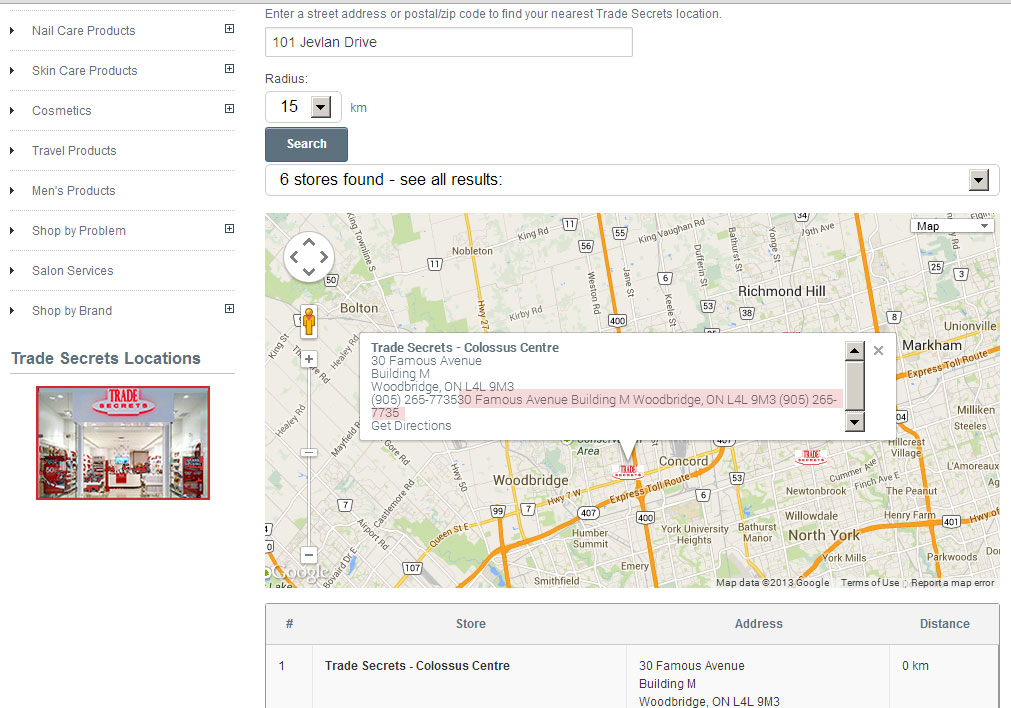Click the Trade Secrets marker near Newtonbrook
The height and width of the screenshot is (708, 1011).
click(811, 457)
